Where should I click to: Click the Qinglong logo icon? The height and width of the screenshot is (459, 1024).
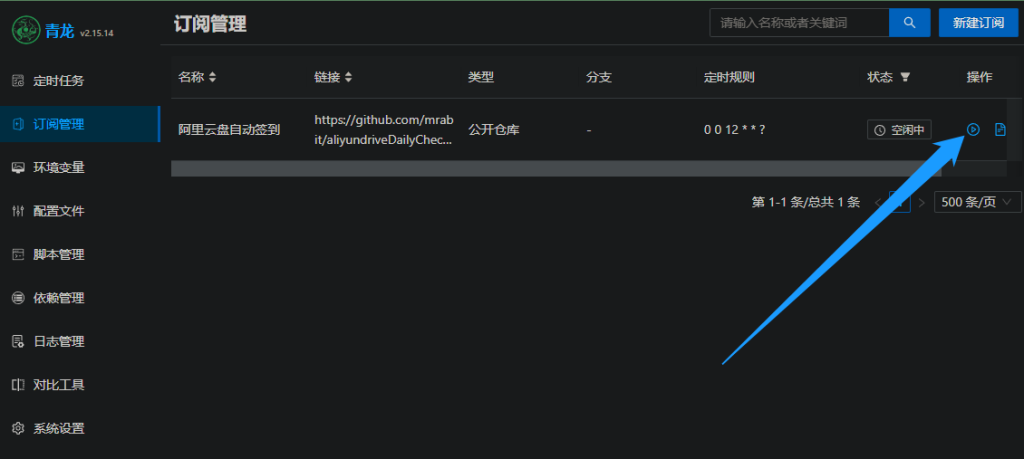click(25, 29)
